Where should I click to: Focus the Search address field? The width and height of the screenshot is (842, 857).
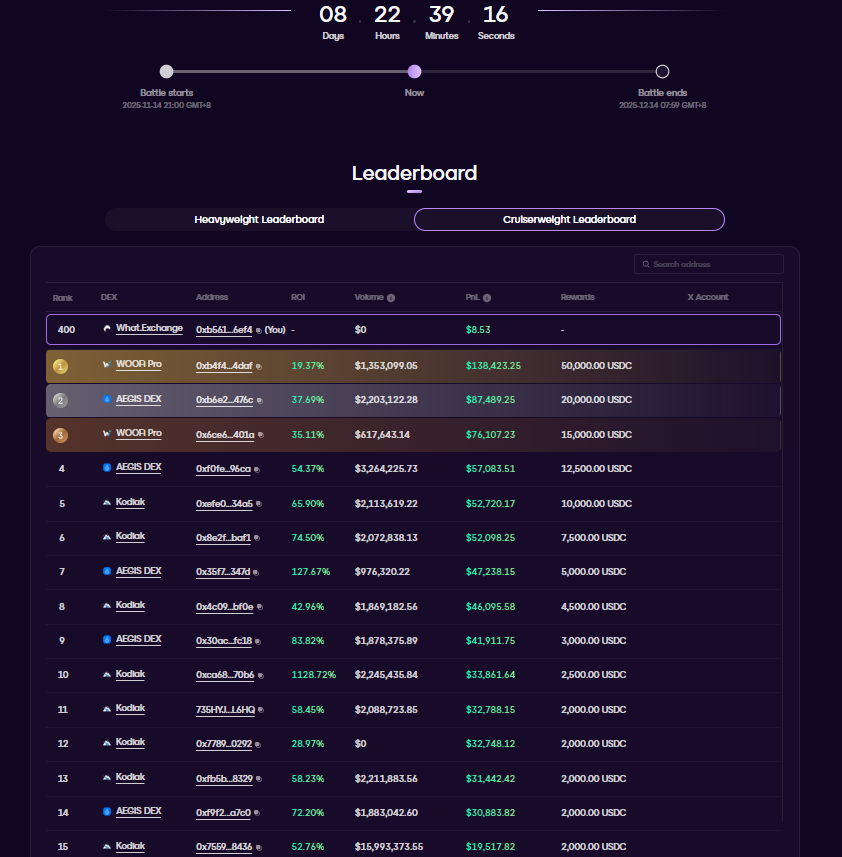[x=709, y=264]
